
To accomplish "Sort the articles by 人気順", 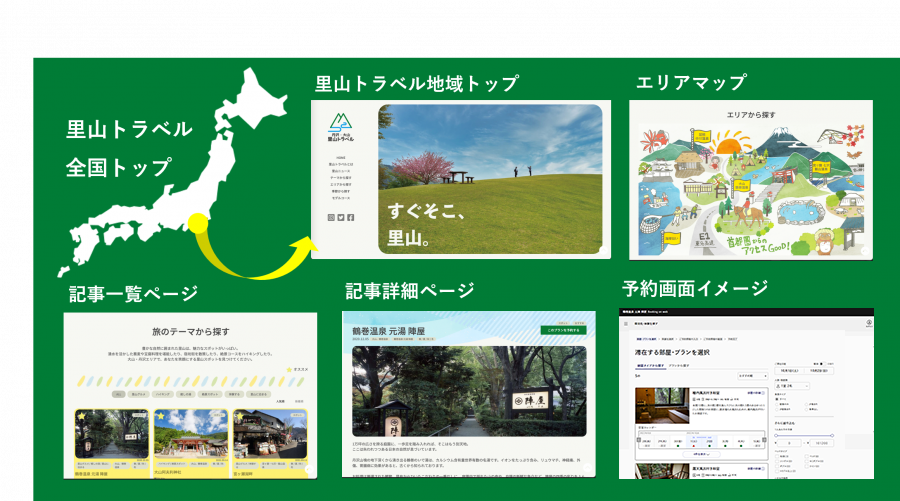I will 280,402.
